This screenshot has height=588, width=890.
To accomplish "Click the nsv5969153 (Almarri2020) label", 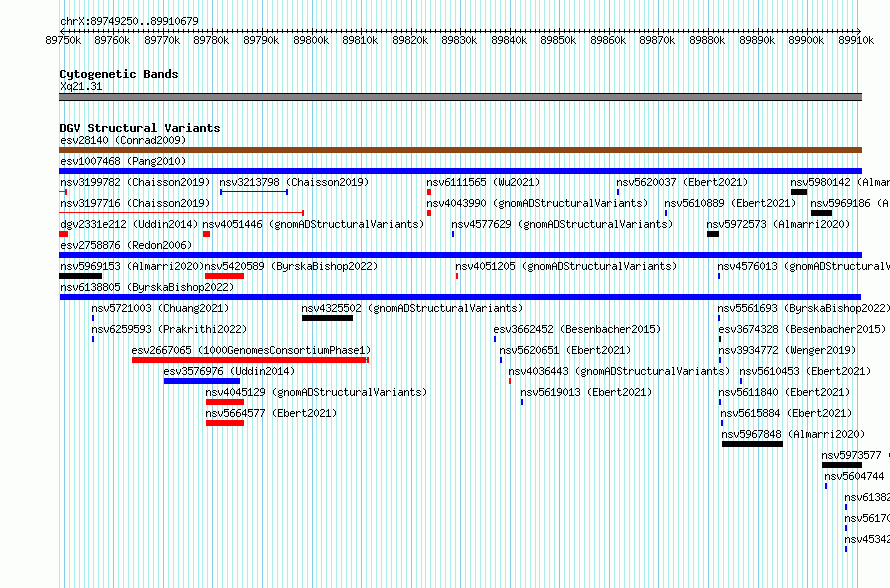I will tap(132, 266).
